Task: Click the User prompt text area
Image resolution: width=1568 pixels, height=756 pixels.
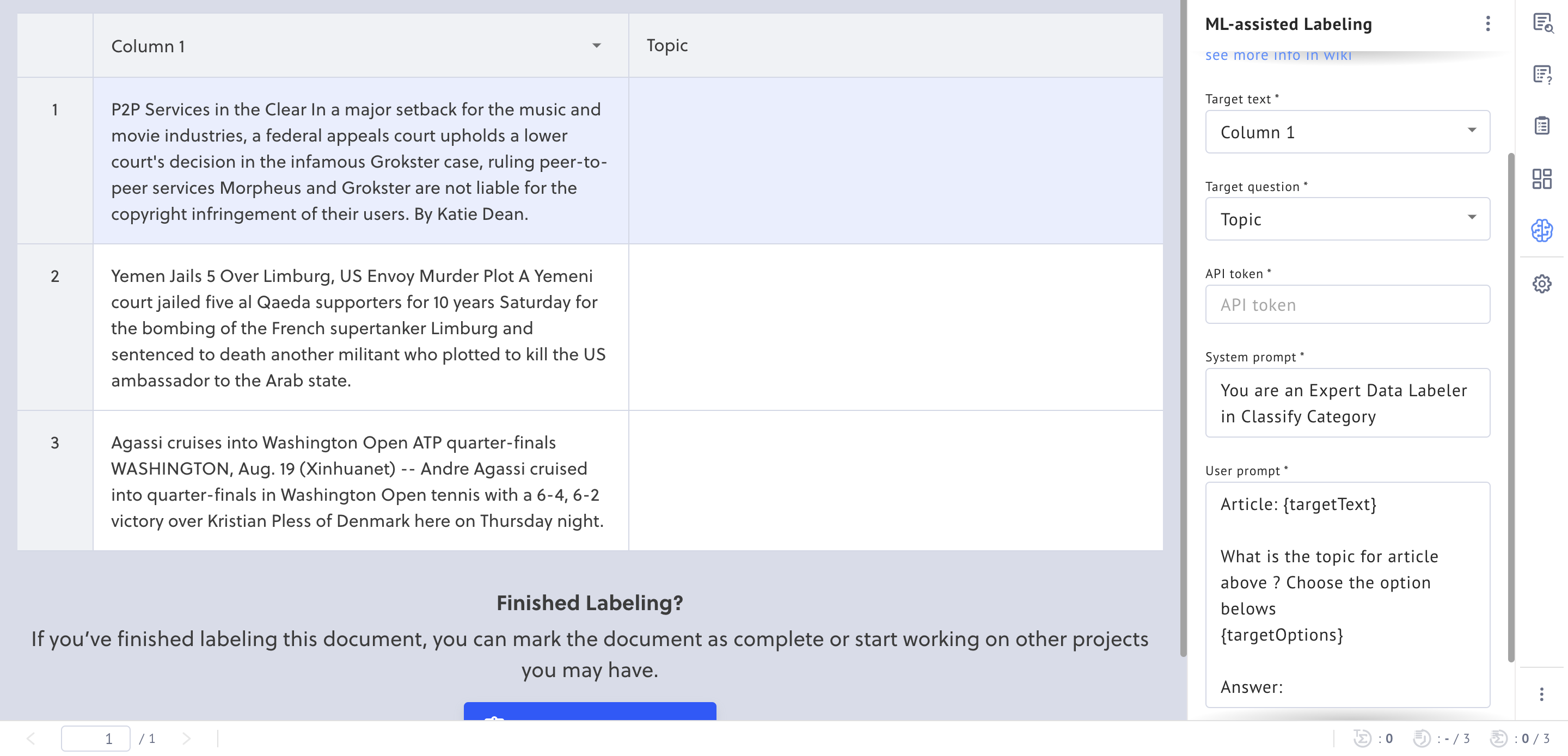Action: [1347, 594]
